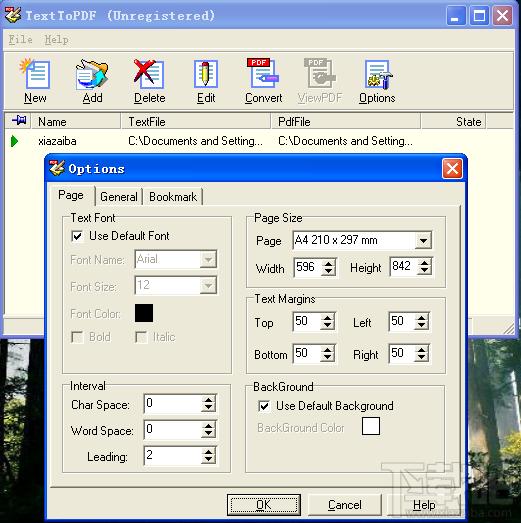This screenshot has height=523, width=521.
Task: Increase Top margin spinner
Action: [x=328, y=318]
